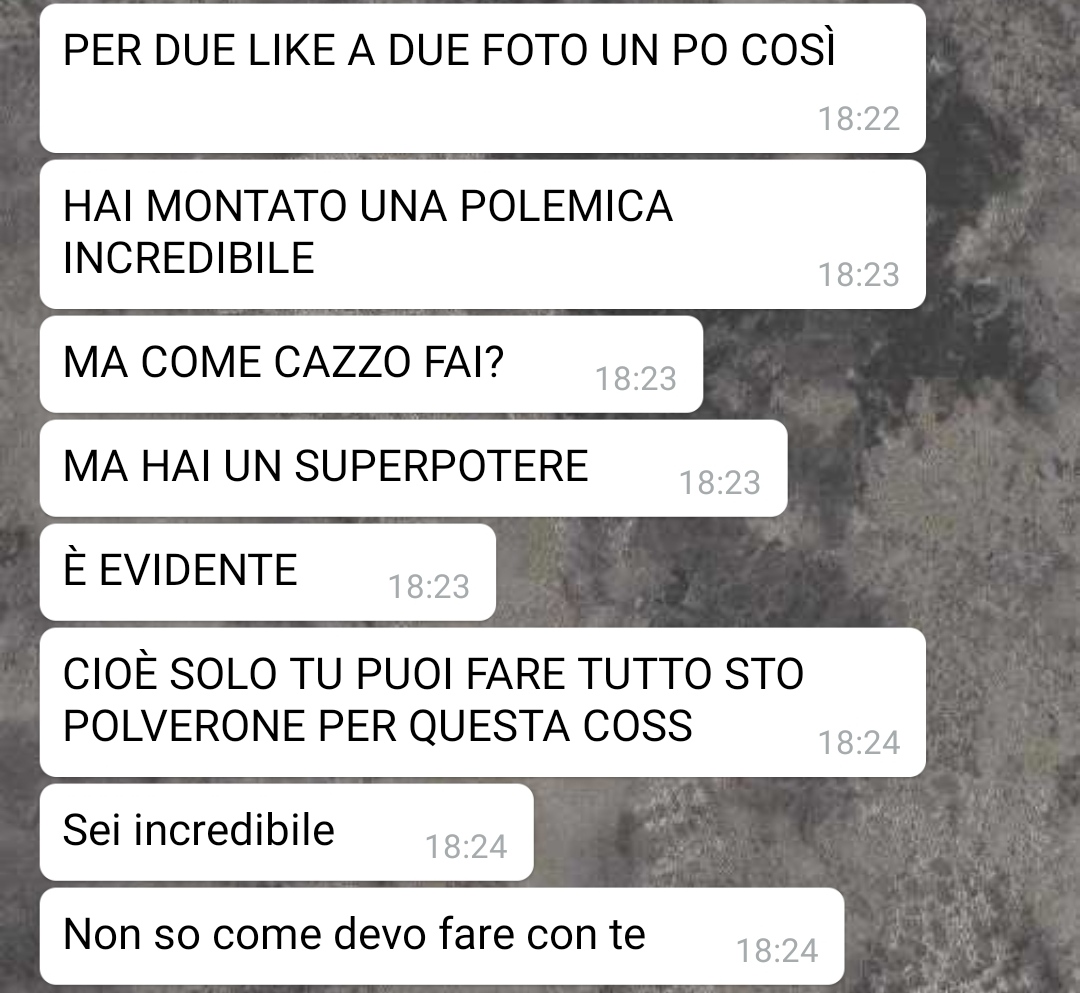
Task: Click the timestamp on the POLEMICA INCREDIBILE message
Action: coord(859,275)
